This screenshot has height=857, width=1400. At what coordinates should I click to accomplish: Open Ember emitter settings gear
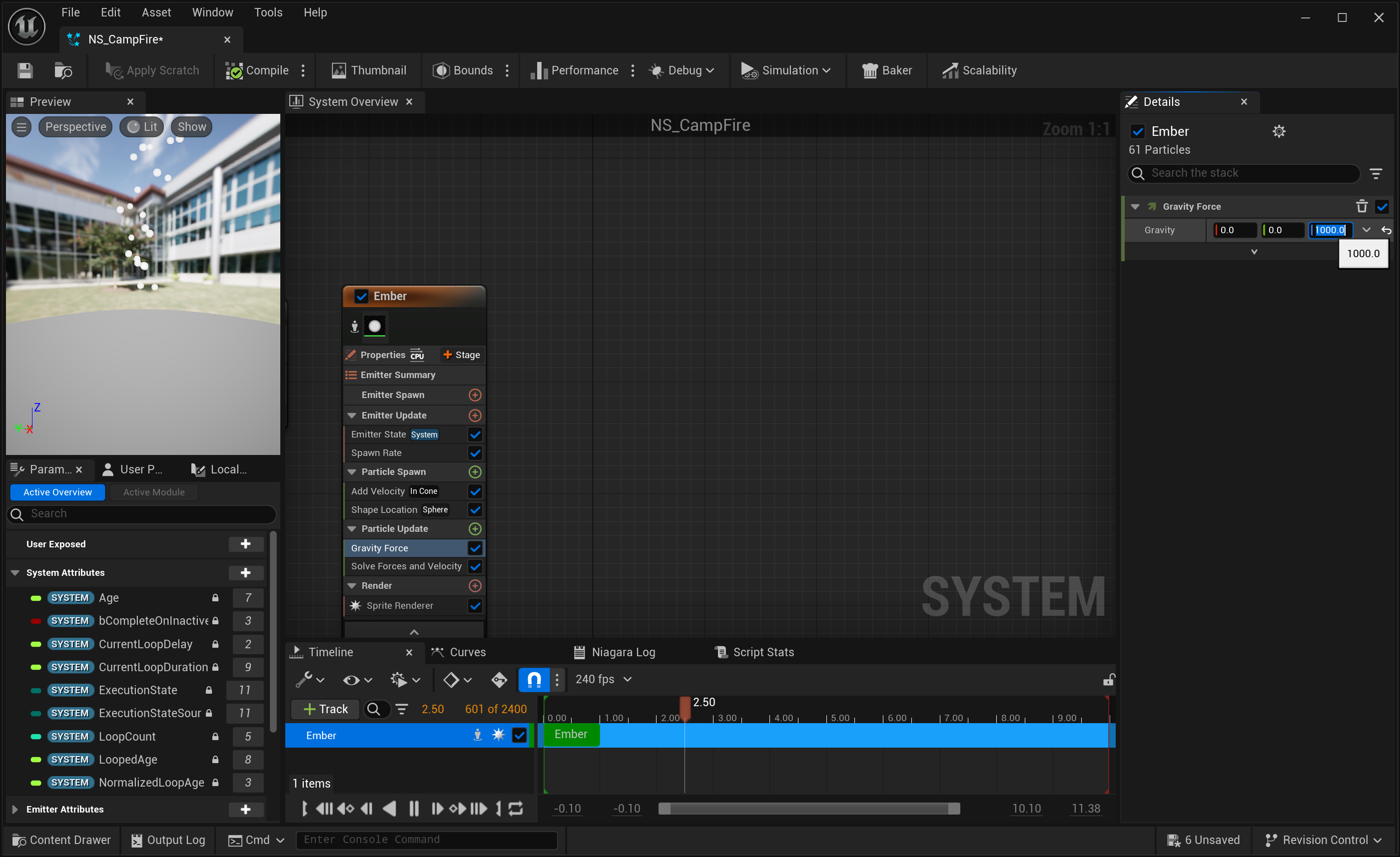[x=1279, y=131]
